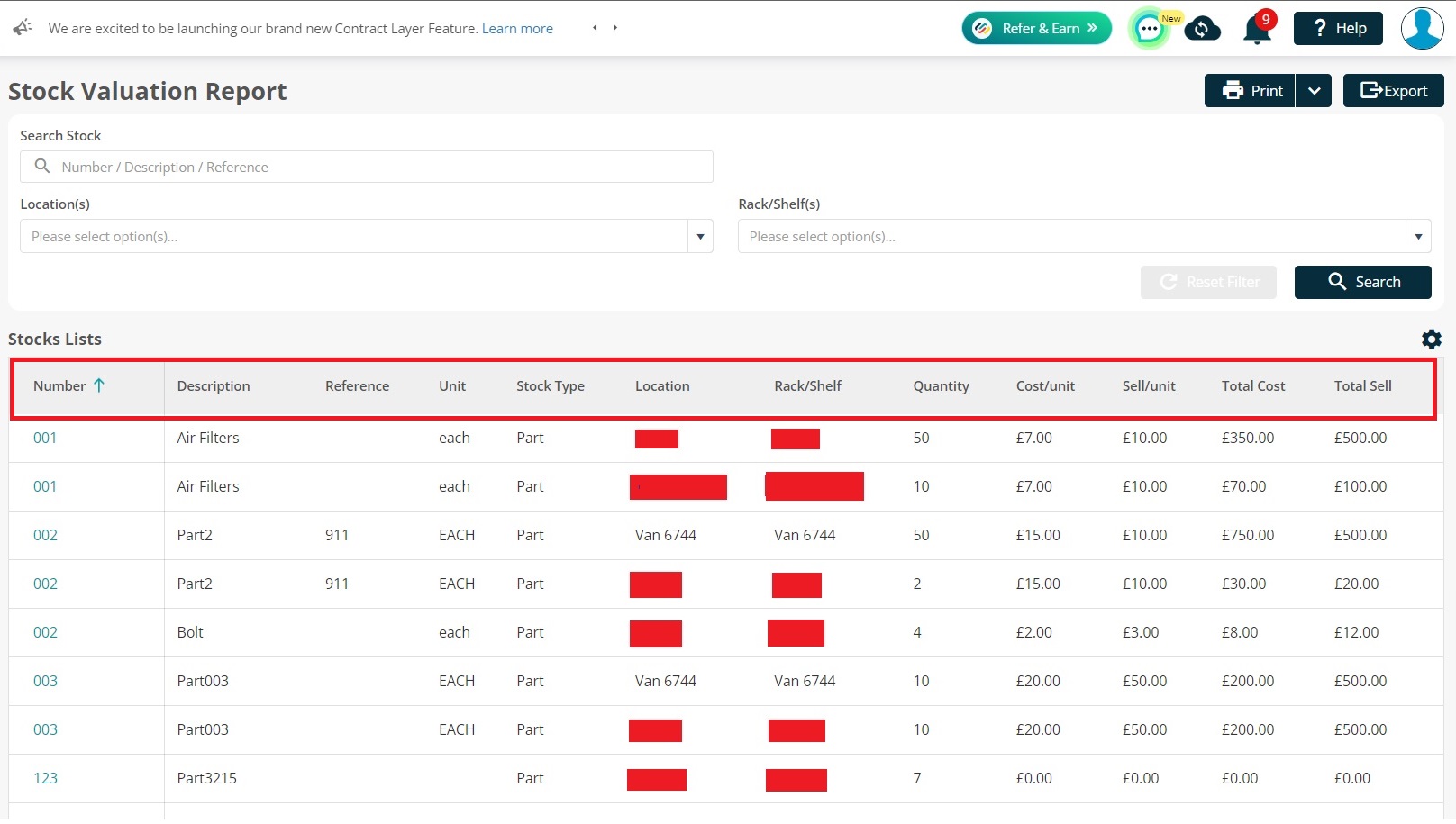This screenshot has height=824, width=1456.
Task: Click Rack/Shelf(s) dropdown arrow
Action: coord(1418,236)
